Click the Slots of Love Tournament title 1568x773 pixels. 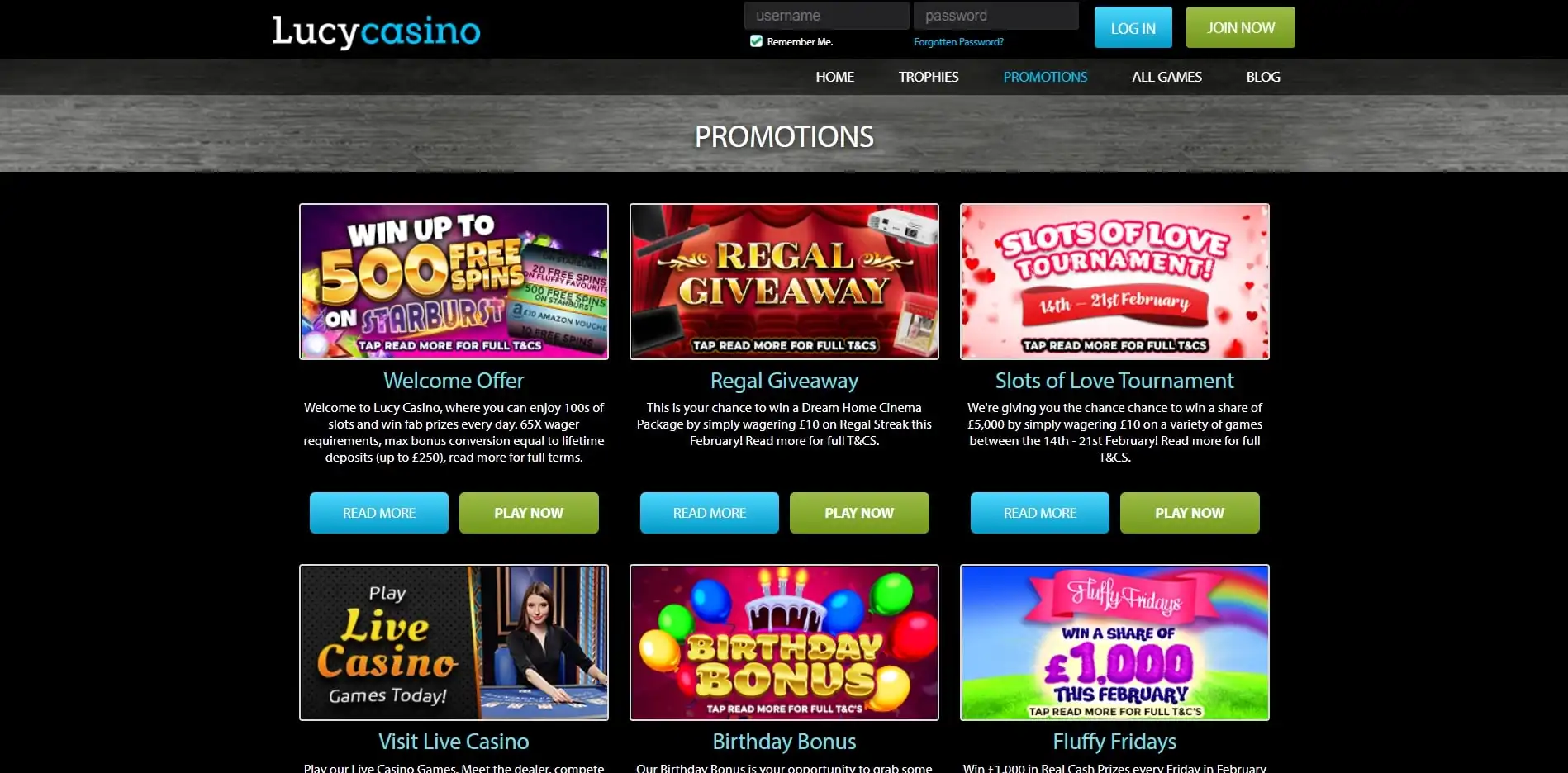1114,381
